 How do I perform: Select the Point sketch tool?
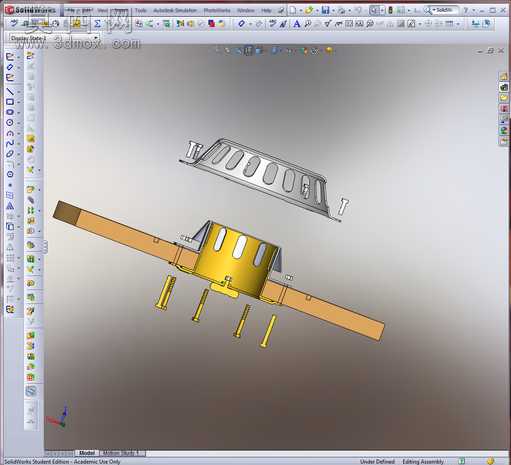[10, 185]
